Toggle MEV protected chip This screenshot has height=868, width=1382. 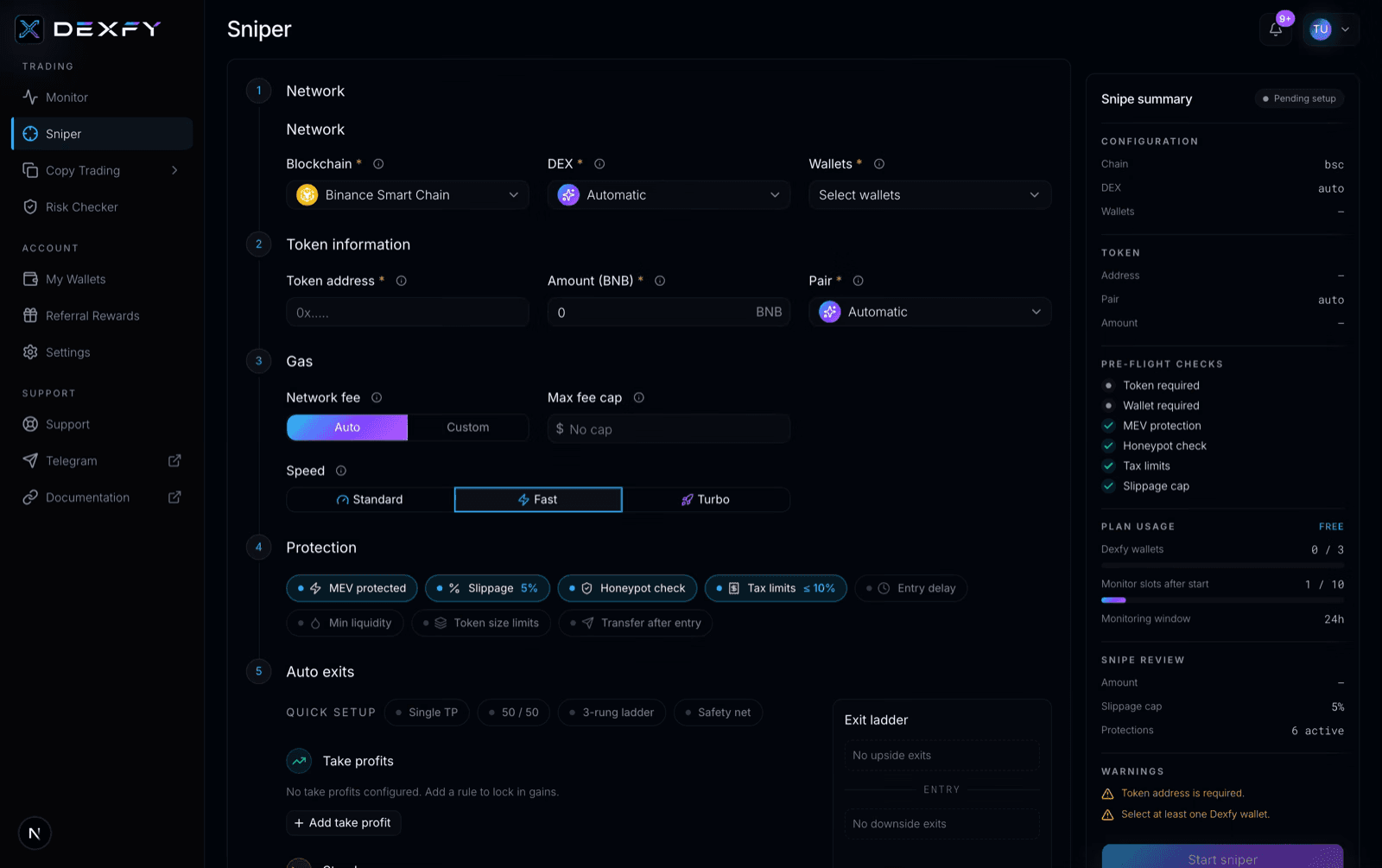click(352, 588)
